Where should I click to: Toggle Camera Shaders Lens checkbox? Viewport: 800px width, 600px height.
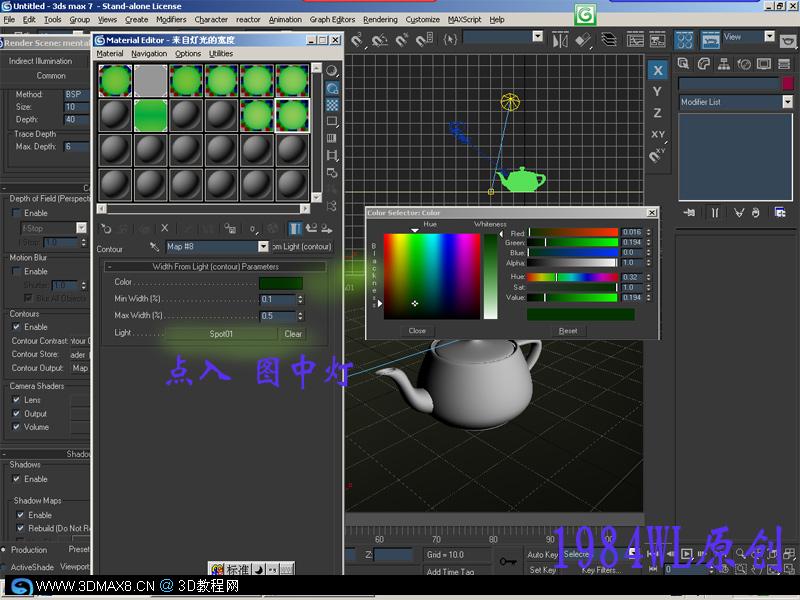pyautogui.click(x=16, y=399)
